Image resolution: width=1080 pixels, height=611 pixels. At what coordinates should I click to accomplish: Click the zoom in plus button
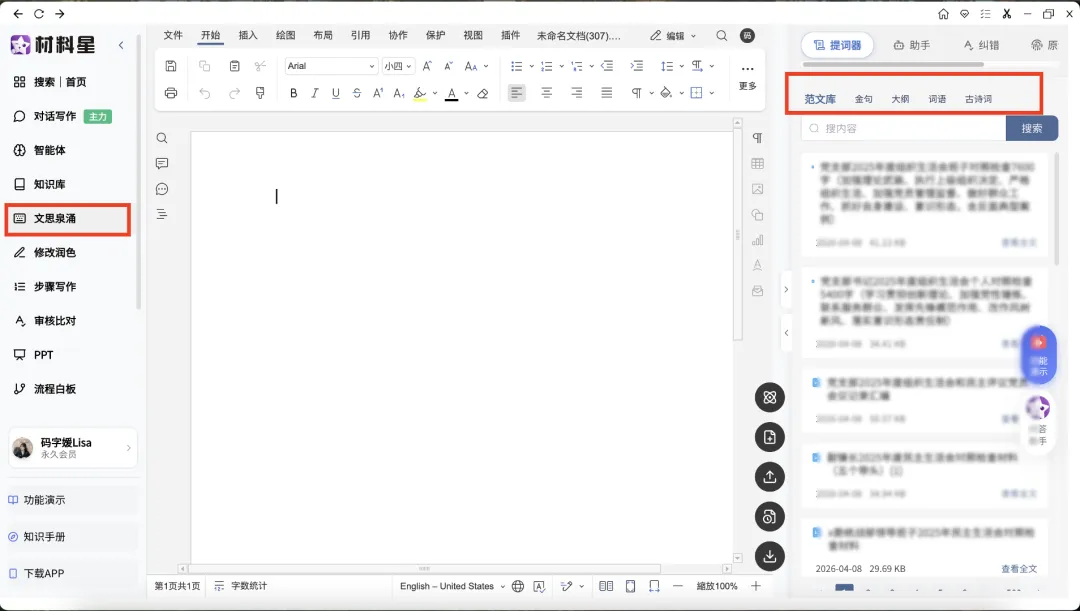coord(756,586)
